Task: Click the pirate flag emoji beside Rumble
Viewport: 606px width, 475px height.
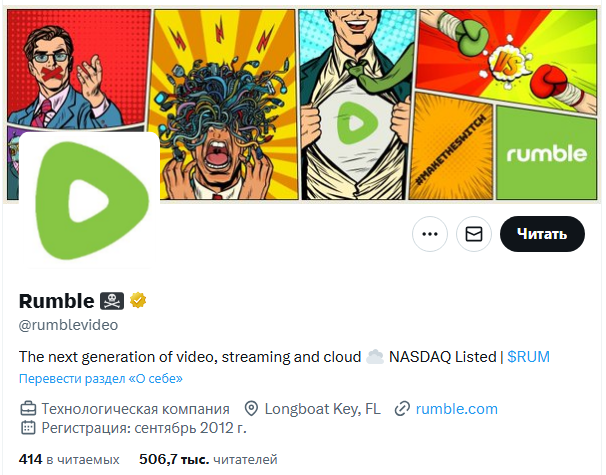Action: click(112, 301)
